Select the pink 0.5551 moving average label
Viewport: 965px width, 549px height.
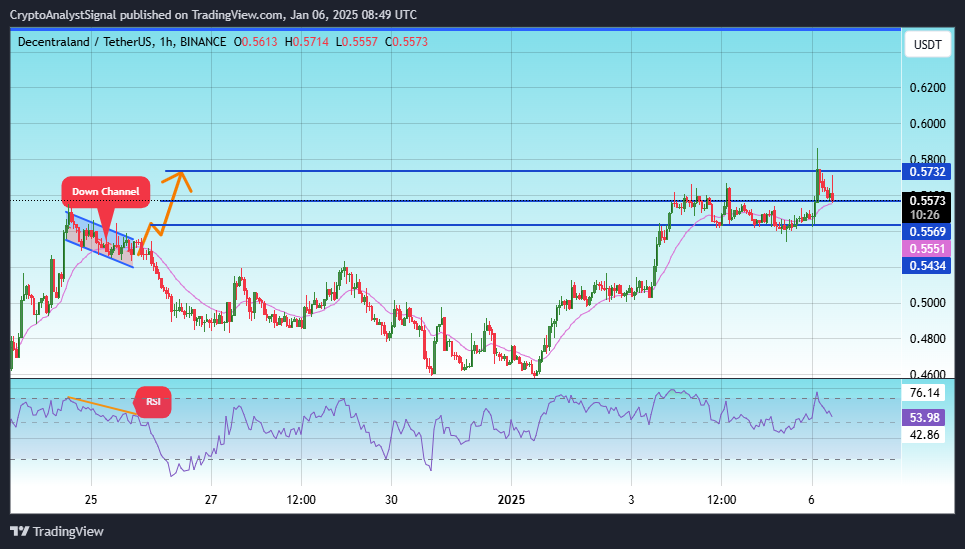pyautogui.click(x=927, y=249)
